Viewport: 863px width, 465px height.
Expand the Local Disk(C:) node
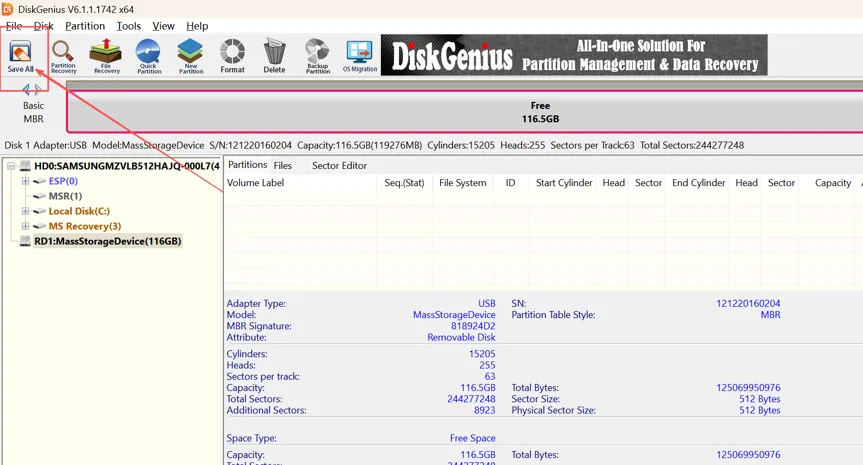pyautogui.click(x=25, y=211)
